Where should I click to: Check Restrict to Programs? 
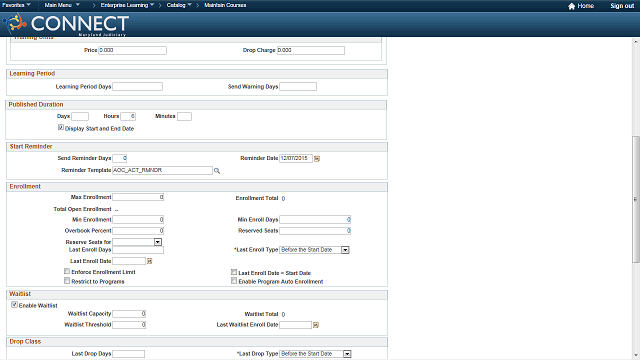[67, 281]
